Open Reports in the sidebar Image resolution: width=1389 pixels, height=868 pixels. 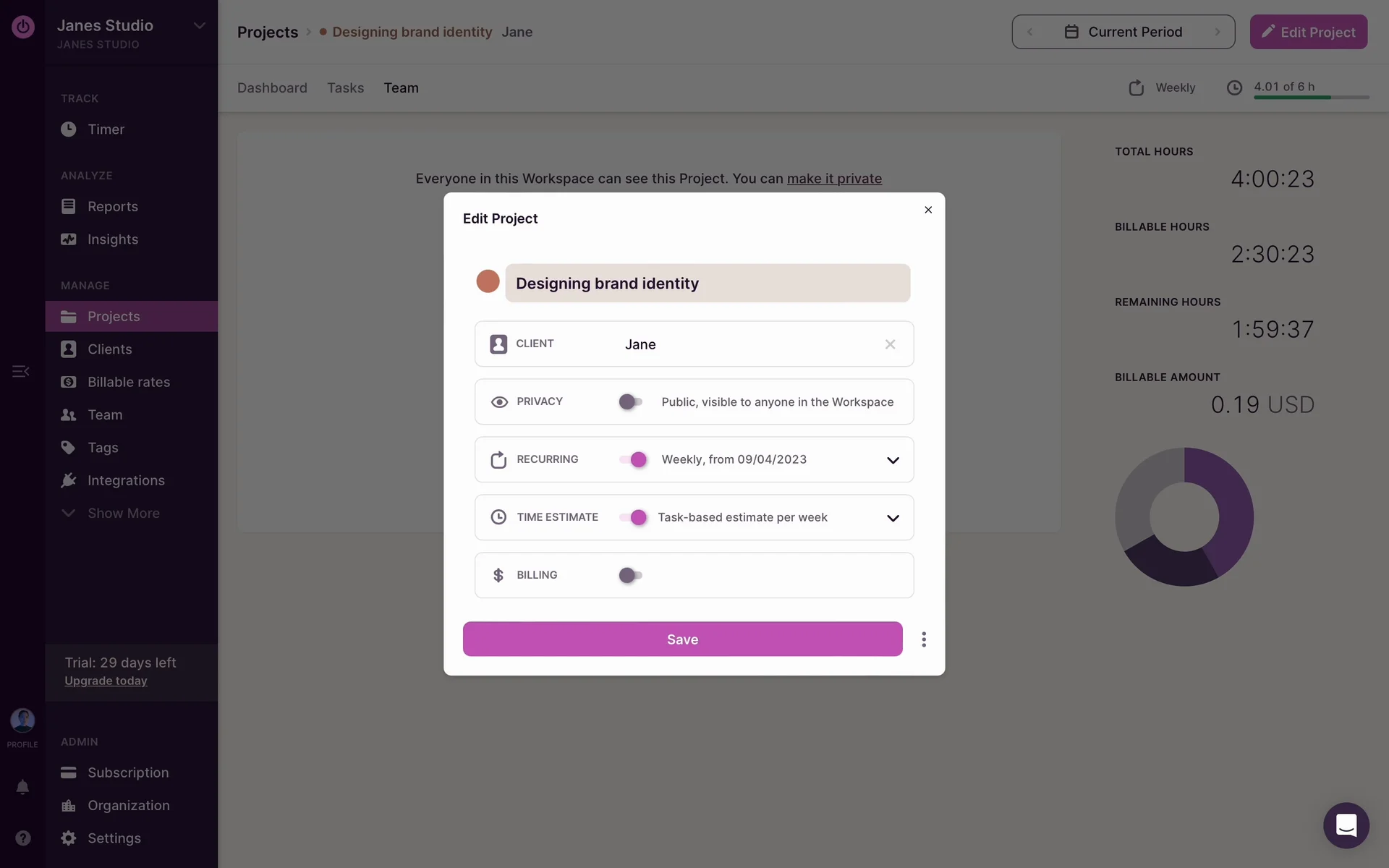click(112, 206)
